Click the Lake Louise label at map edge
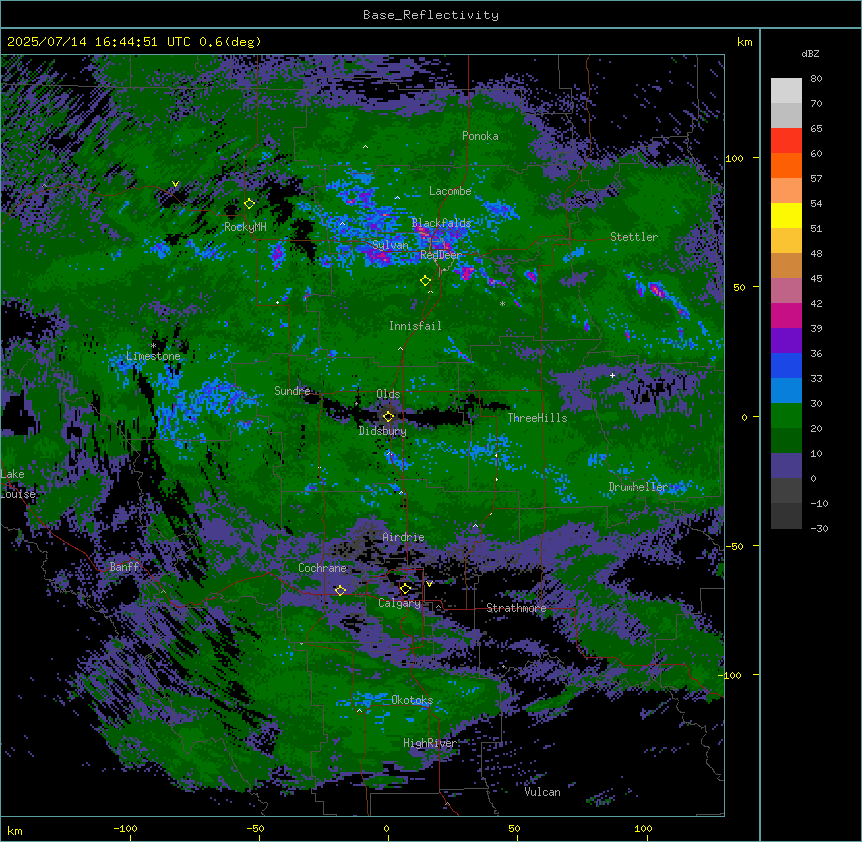Viewport: 862px width, 842px height. (18, 484)
